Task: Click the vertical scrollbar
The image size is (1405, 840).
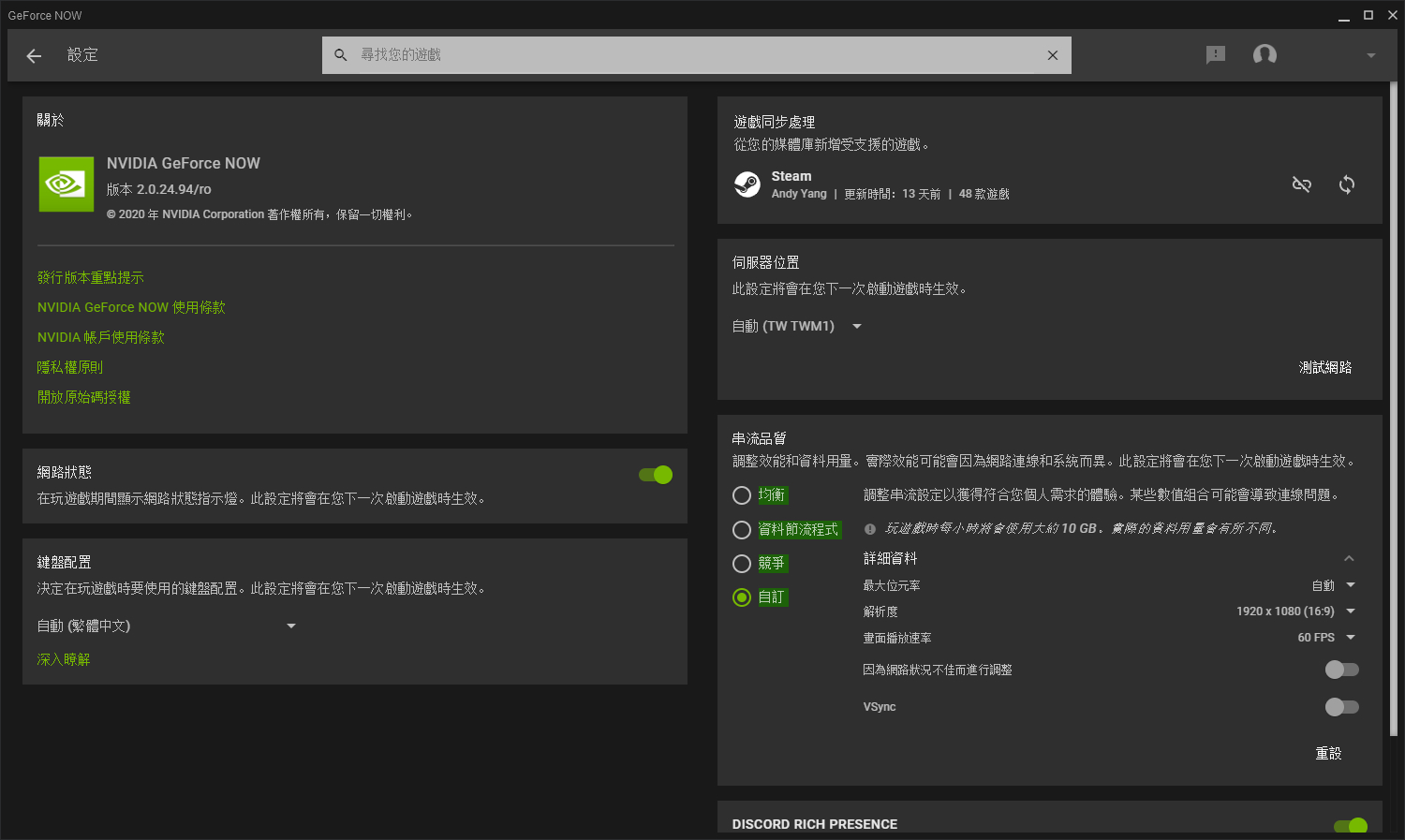Action: pyautogui.click(x=1394, y=408)
